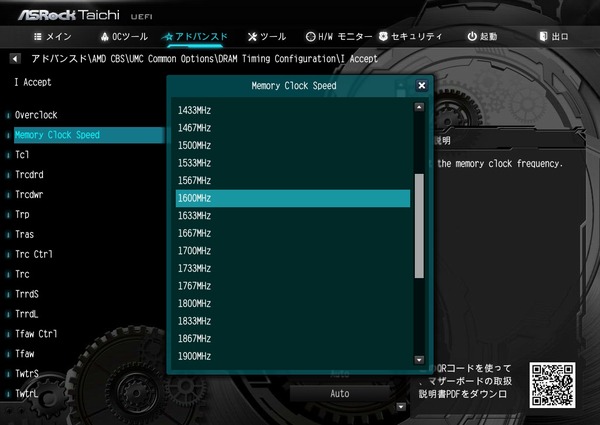Image resolution: width=600 pixels, height=425 pixels.
Task: Click the popup list scroll-up arrow
Action: tap(419, 107)
